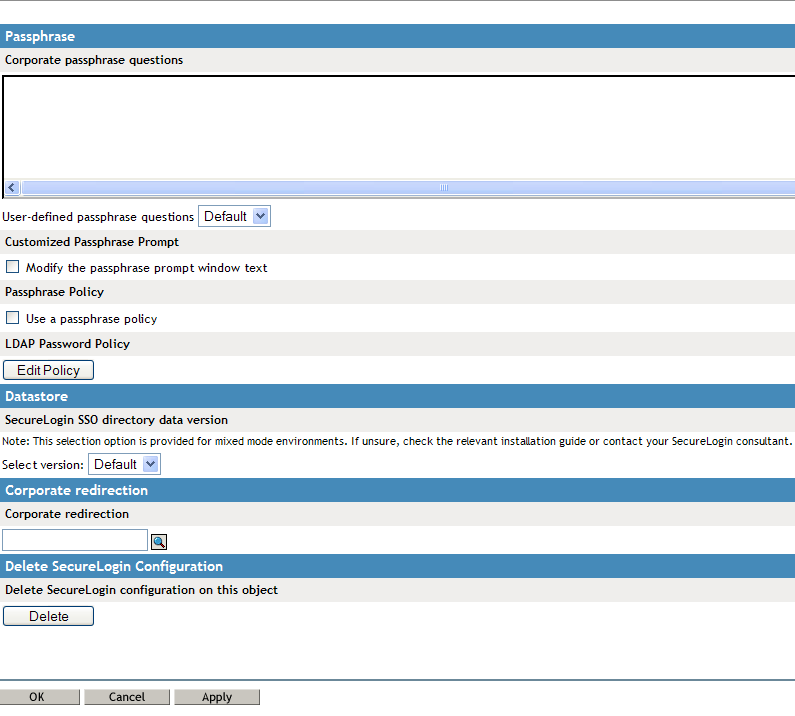Viewport: 795px width, 716px height.
Task: Focus the Corporate redirection input field
Action: click(x=75, y=540)
